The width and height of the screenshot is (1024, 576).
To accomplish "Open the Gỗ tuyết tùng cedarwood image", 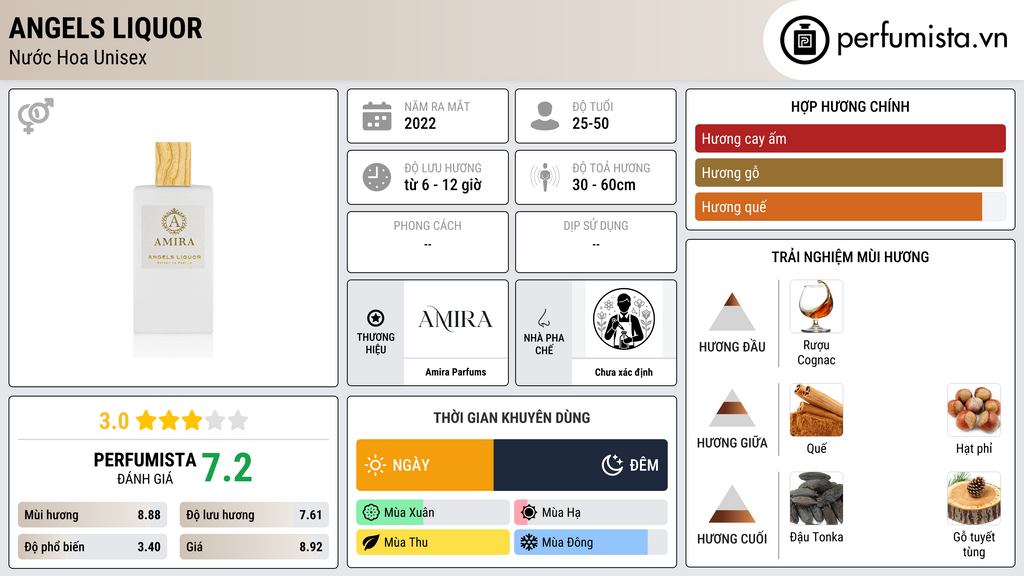I will (974, 498).
